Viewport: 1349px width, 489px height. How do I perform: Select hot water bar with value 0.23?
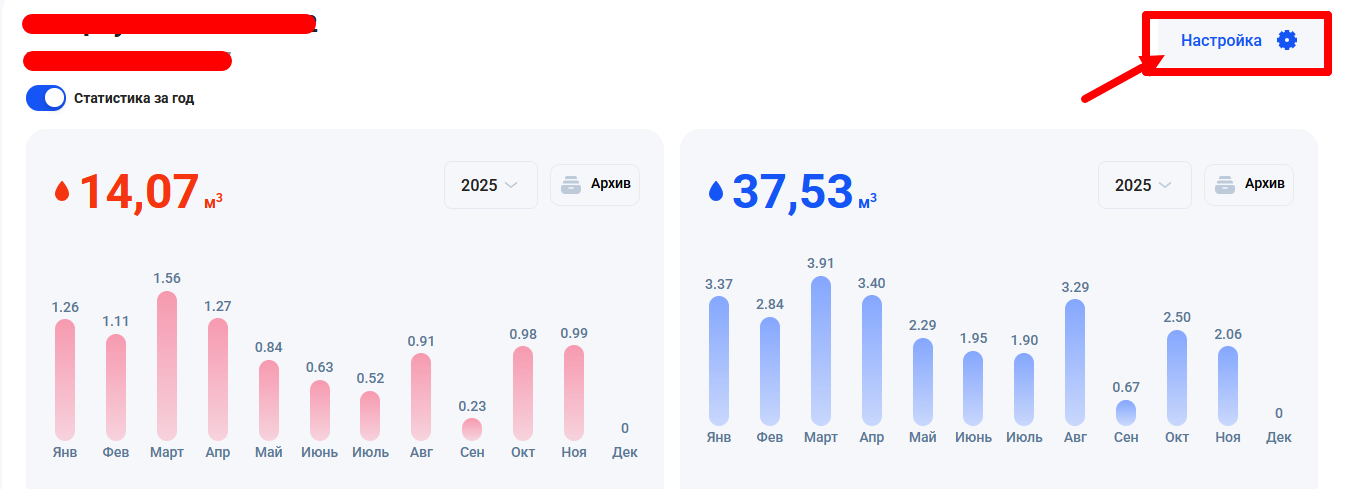click(472, 430)
